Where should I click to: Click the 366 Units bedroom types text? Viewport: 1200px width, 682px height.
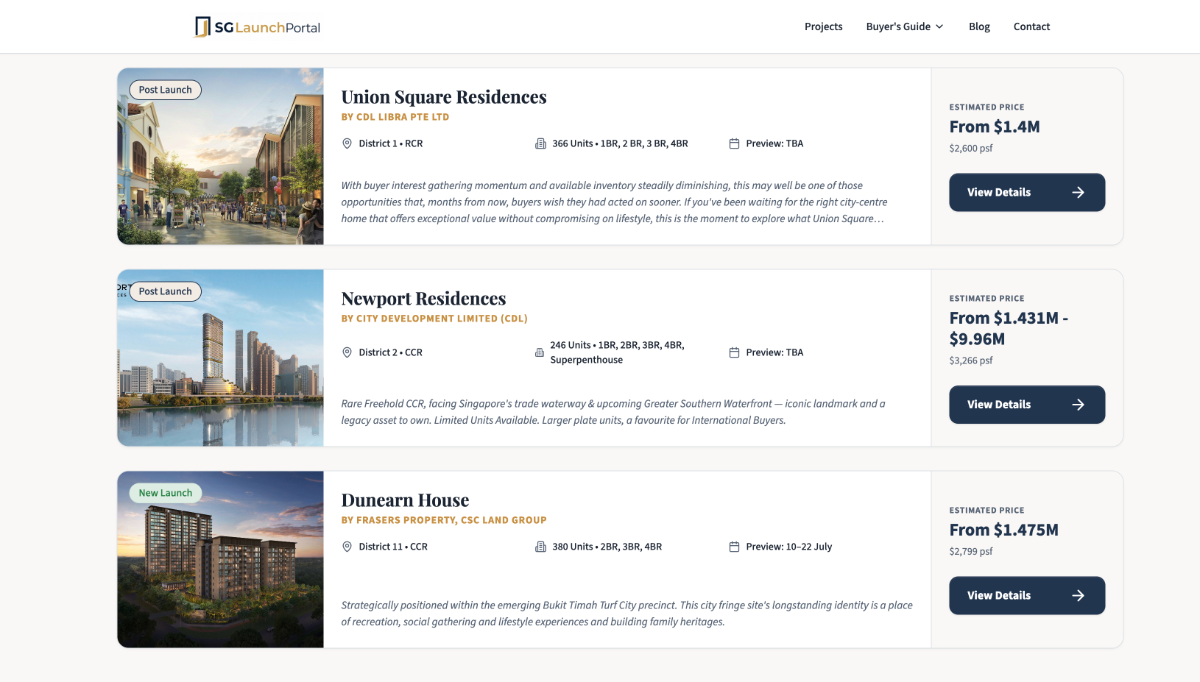tap(620, 144)
